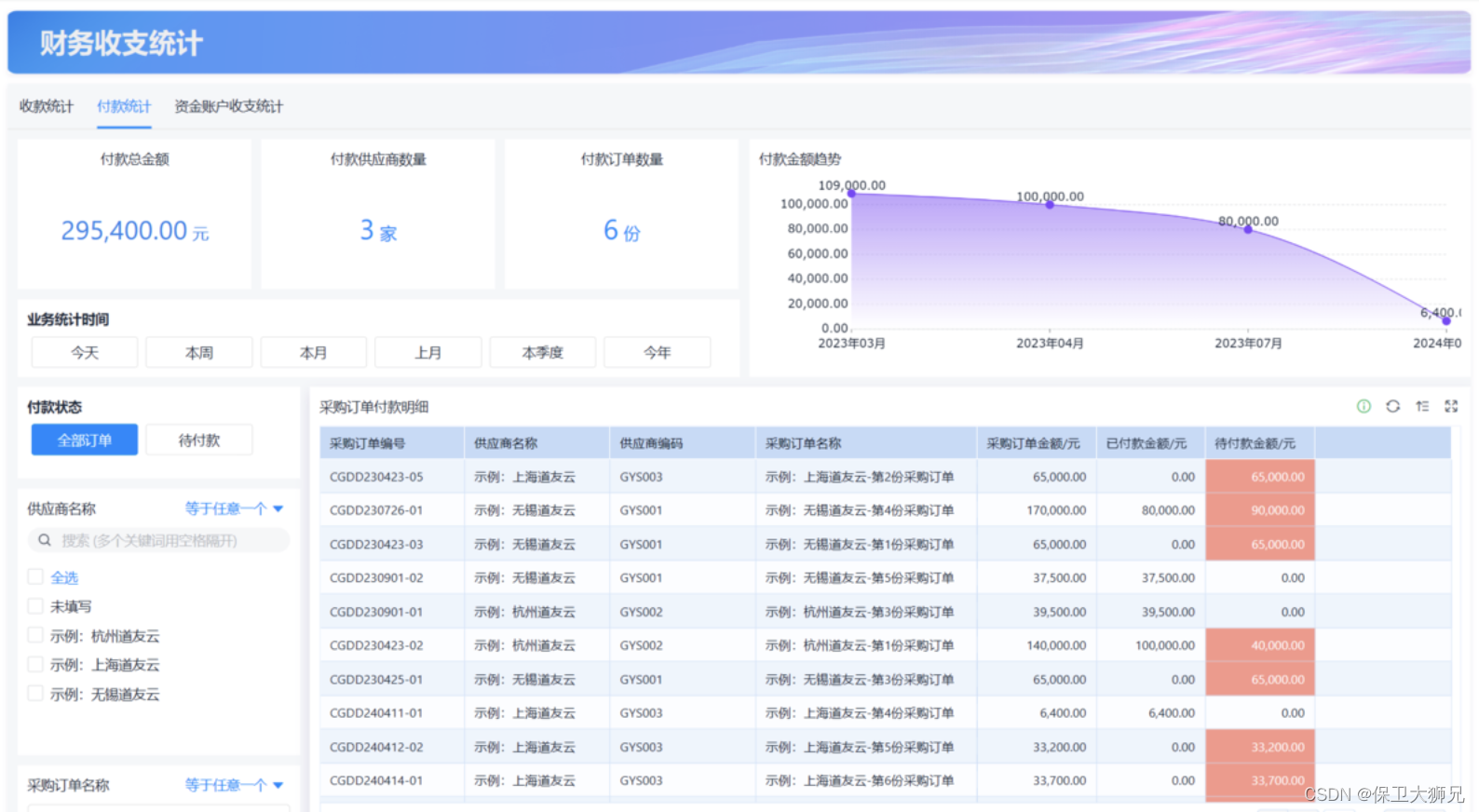Click supplier name search input field
The height and width of the screenshot is (812, 1479).
click(158, 540)
